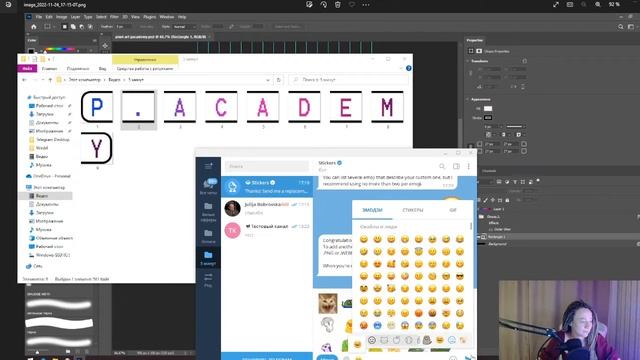Click the Telegram chat list search field
The image size is (640, 360).
pyautogui.click(x=267, y=166)
